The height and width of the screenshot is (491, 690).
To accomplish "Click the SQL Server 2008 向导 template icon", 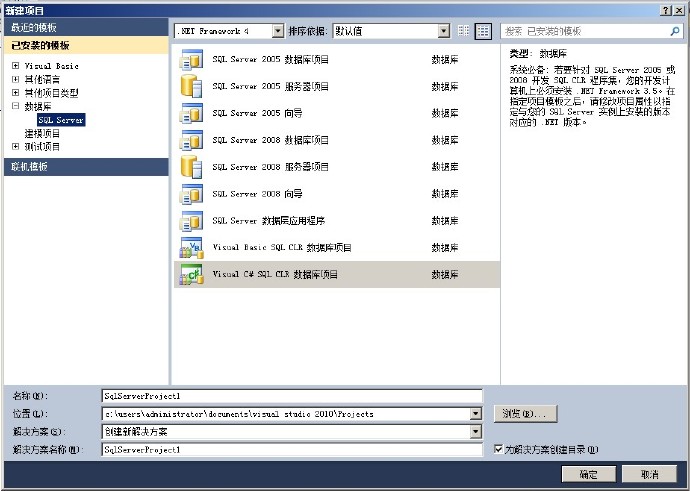I will click(x=191, y=194).
